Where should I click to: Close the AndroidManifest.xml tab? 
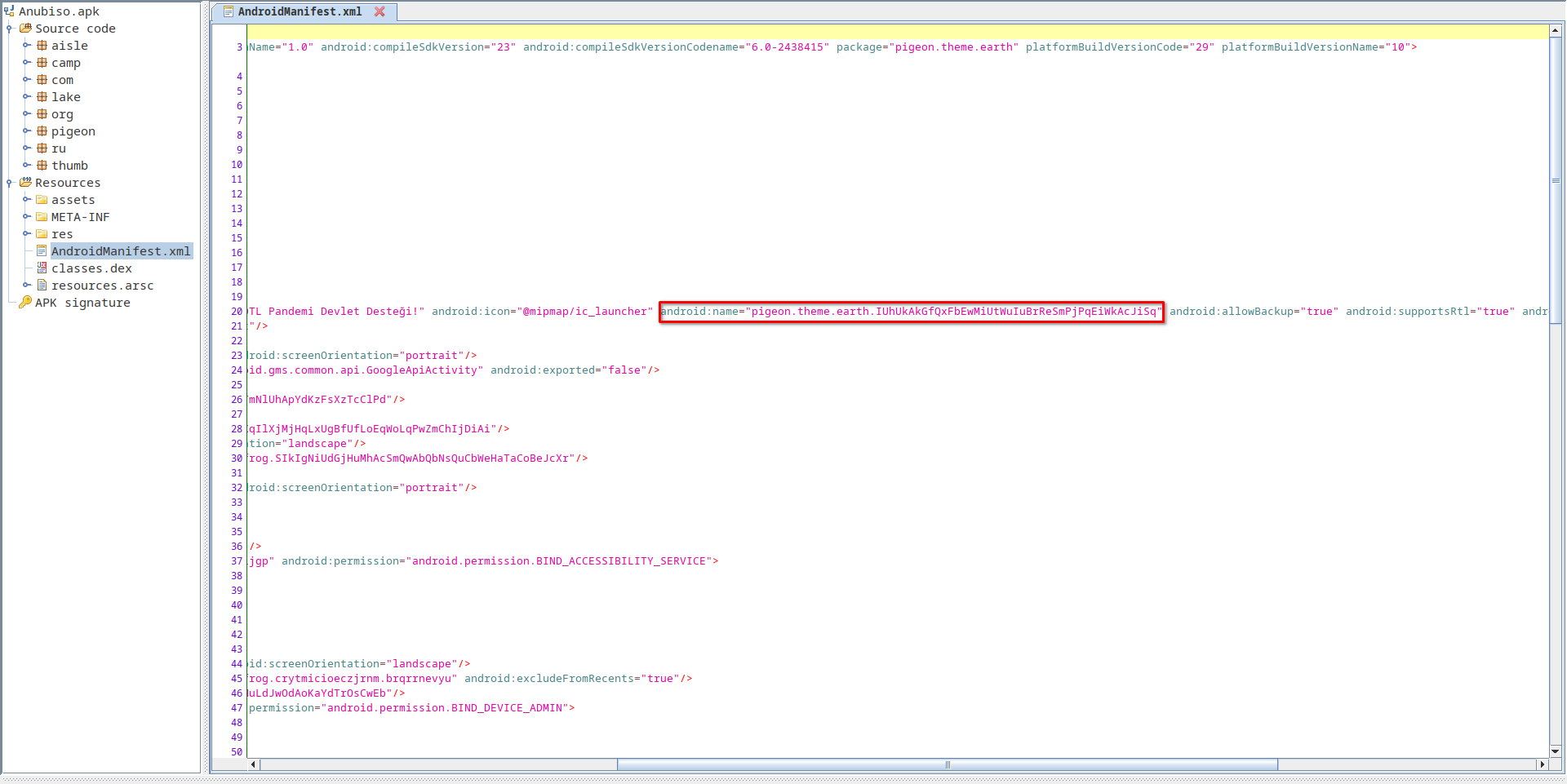tap(380, 11)
